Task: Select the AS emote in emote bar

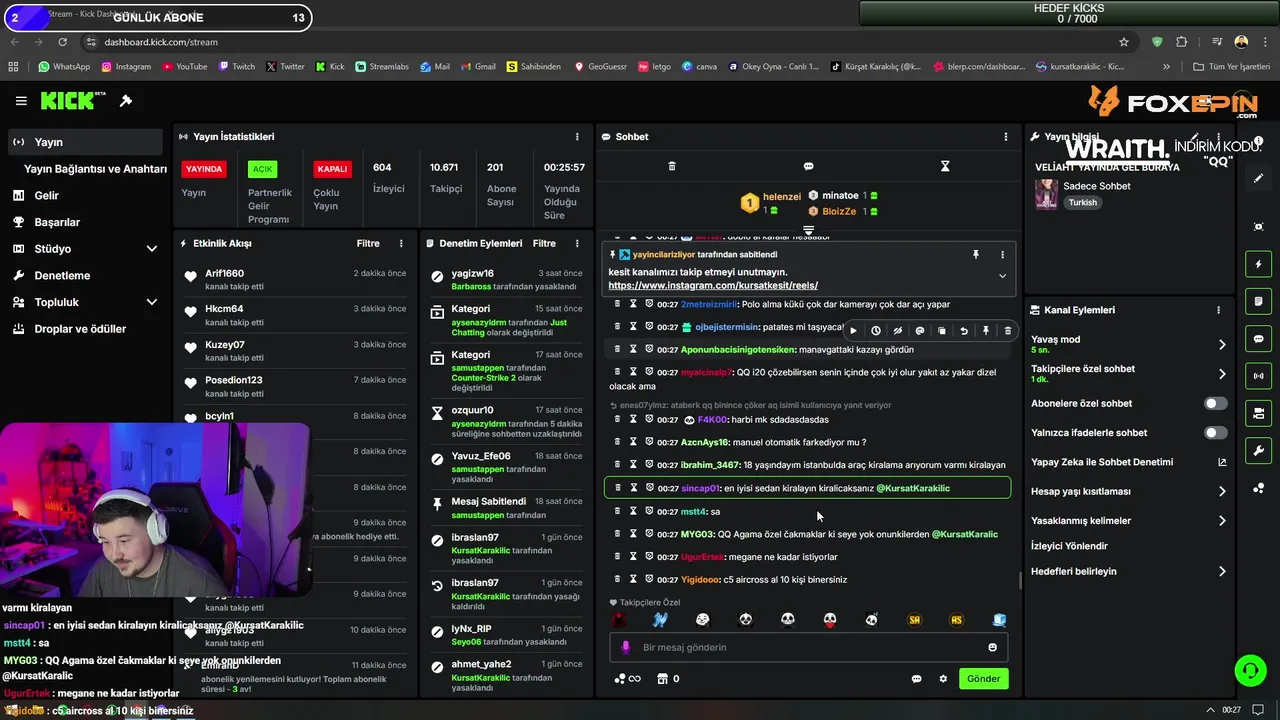Action: (x=956, y=620)
